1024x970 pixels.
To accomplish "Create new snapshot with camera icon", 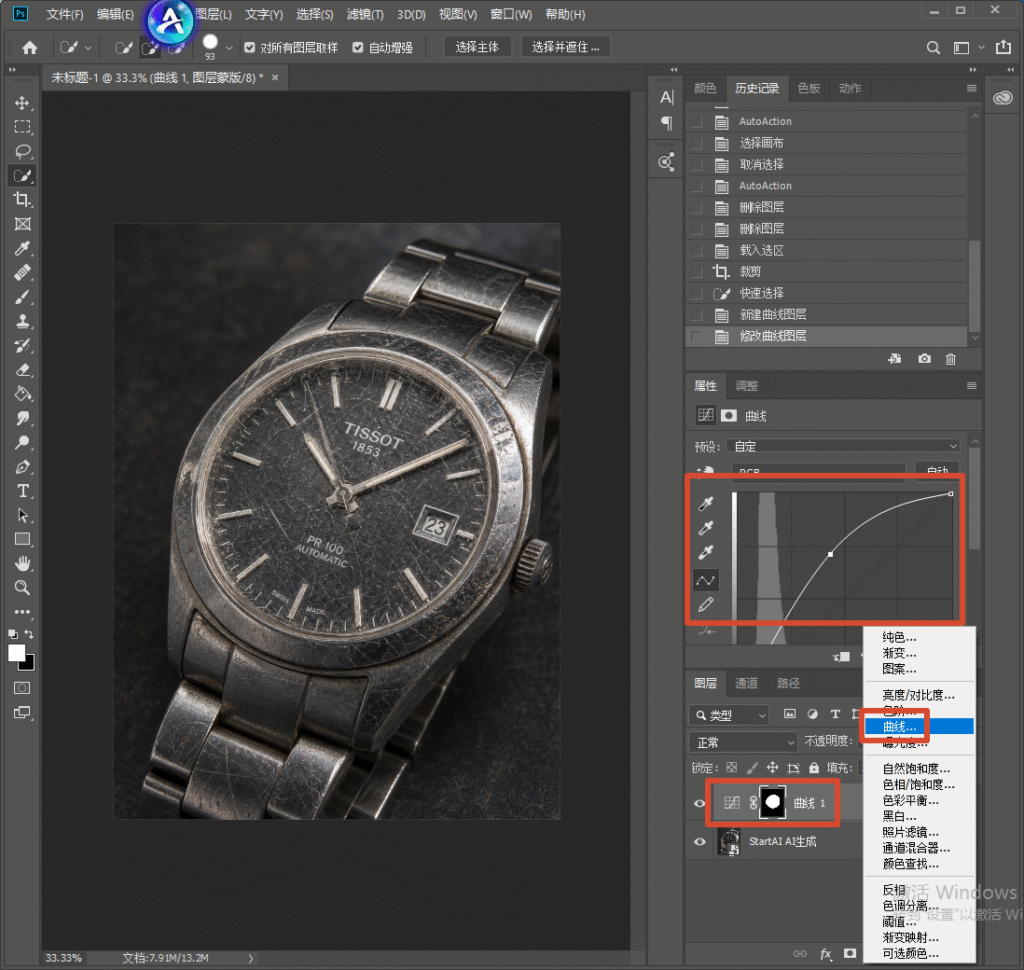I will (x=924, y=359).
